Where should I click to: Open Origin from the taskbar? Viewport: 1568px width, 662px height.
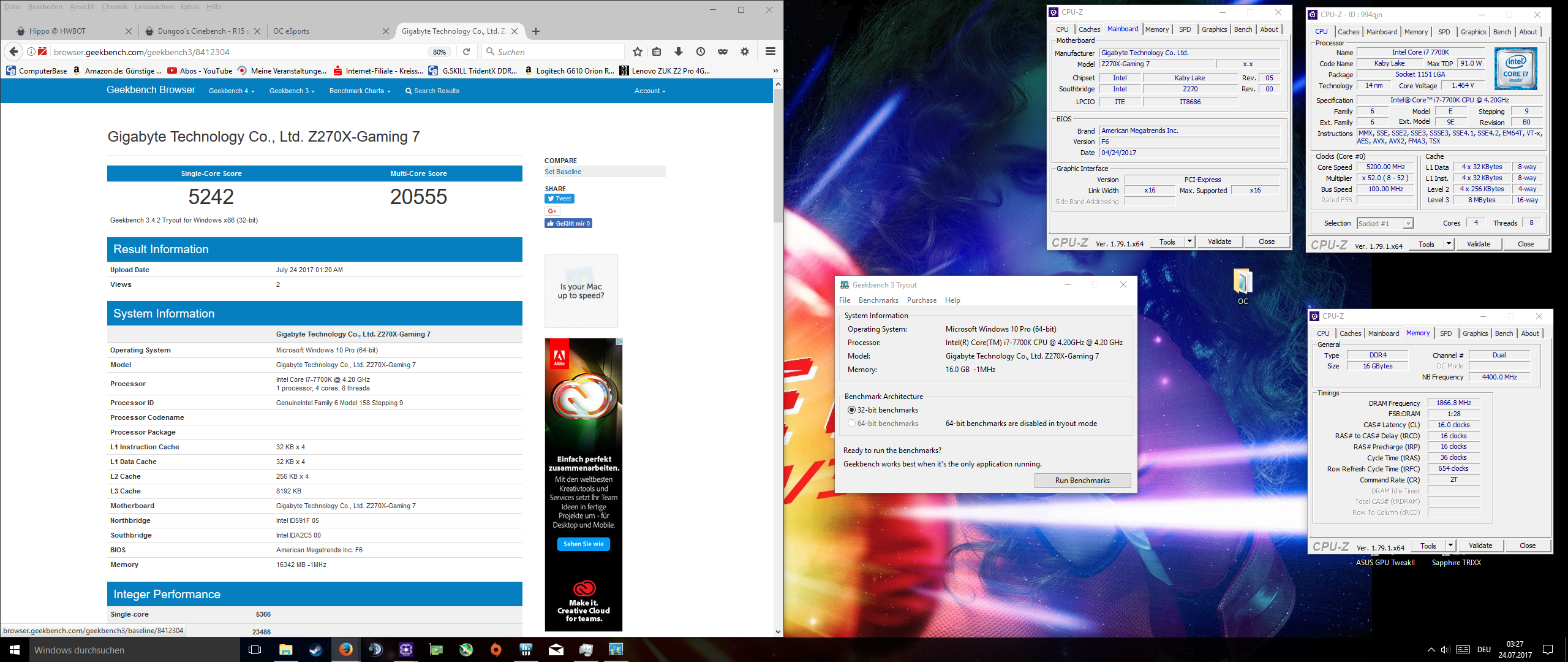(496, 650)
